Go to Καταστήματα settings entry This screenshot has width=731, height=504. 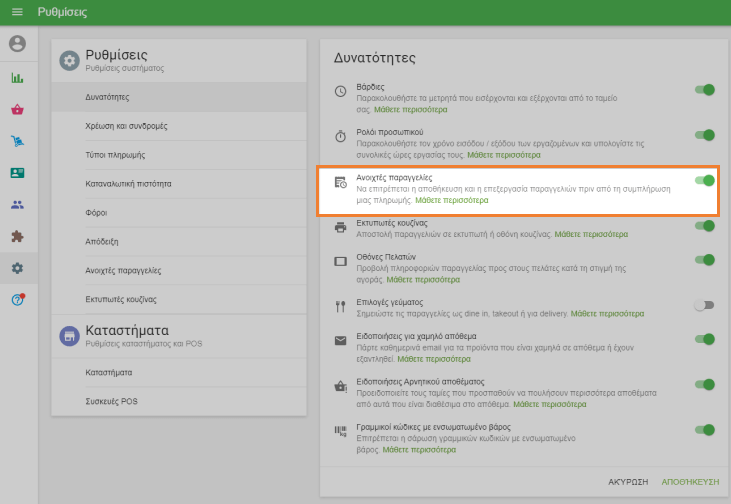point(109,372)
